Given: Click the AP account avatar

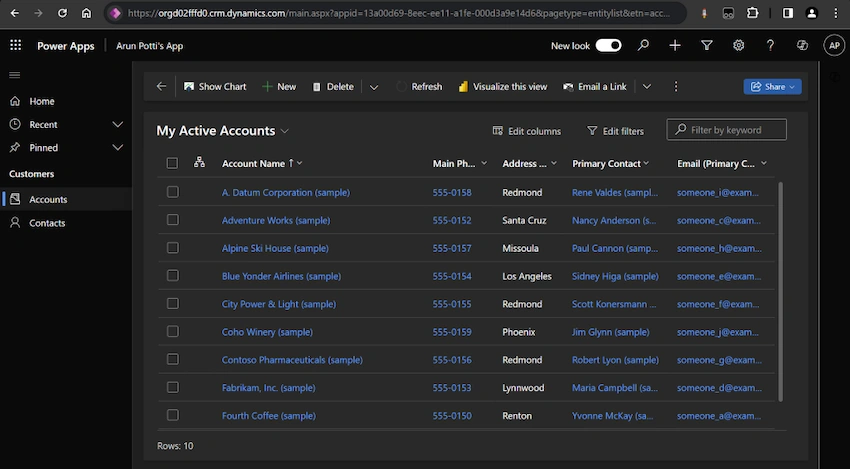Looking at the screenshot, I should pos(834,46).
